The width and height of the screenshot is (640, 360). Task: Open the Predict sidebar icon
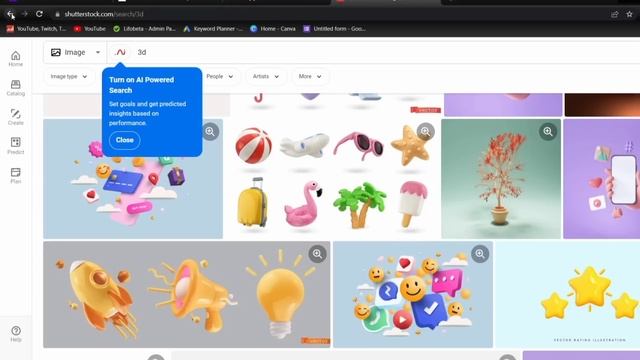16,146
